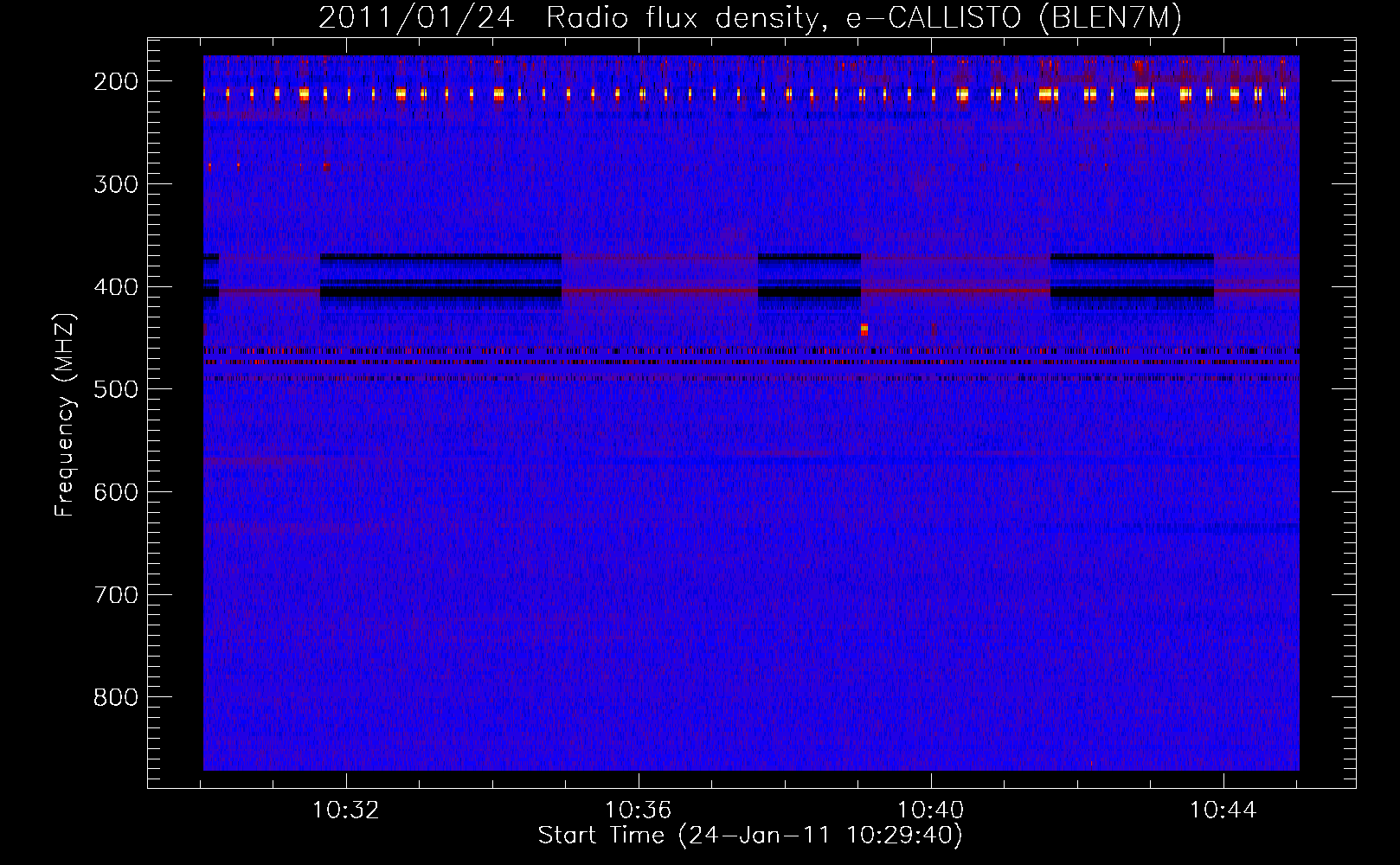Select the 500 frequency tick label
Viewport: 1400px width, 865px height.
(116, 389)
